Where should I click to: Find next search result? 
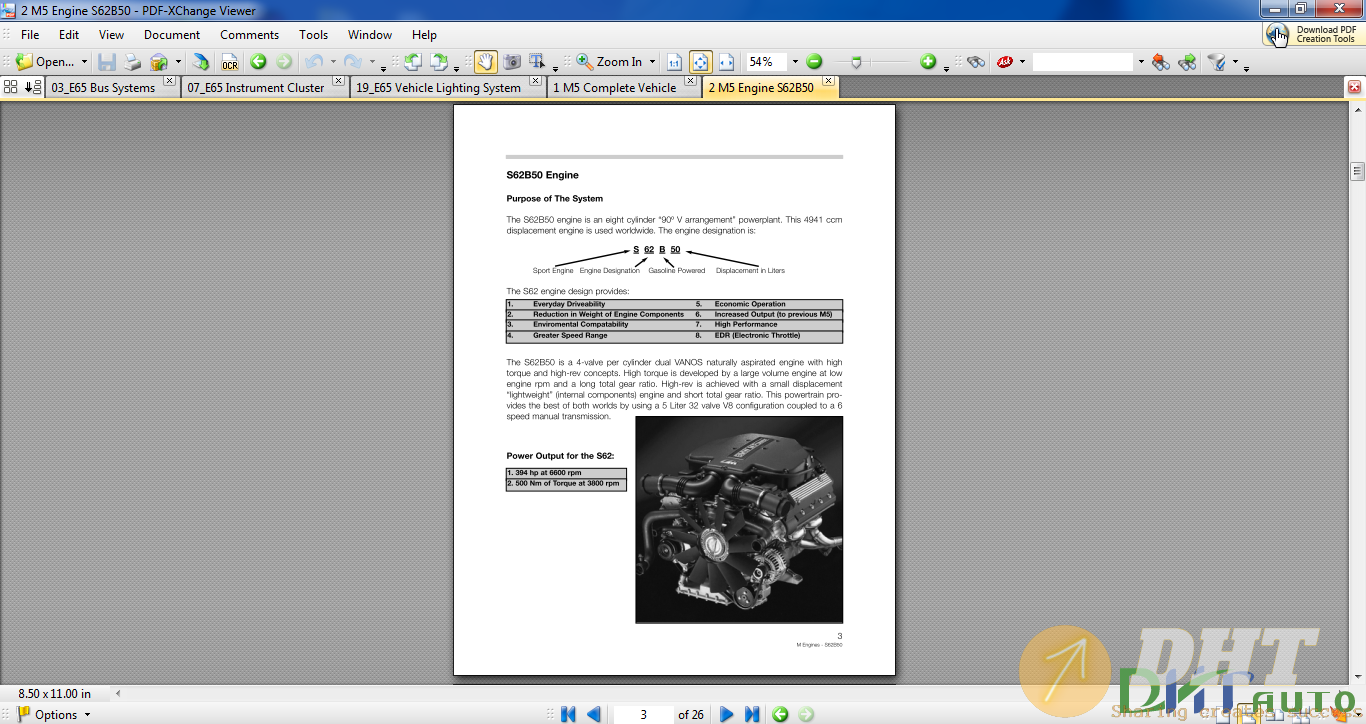point(1188,62)
